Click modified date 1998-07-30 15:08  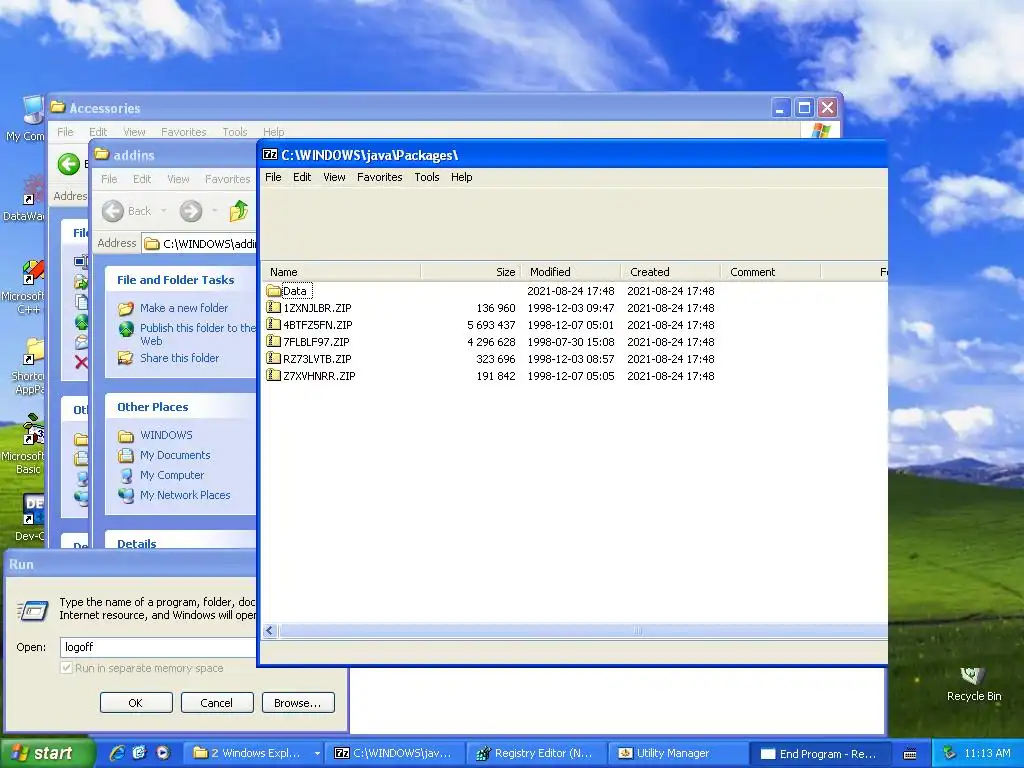(571, 342)
